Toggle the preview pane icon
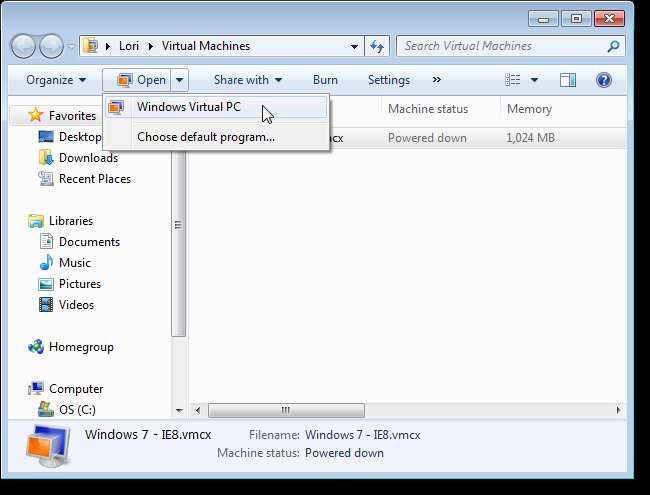This screenshot has width=650, height=495. pyautogui.click(x=568, y=80)
